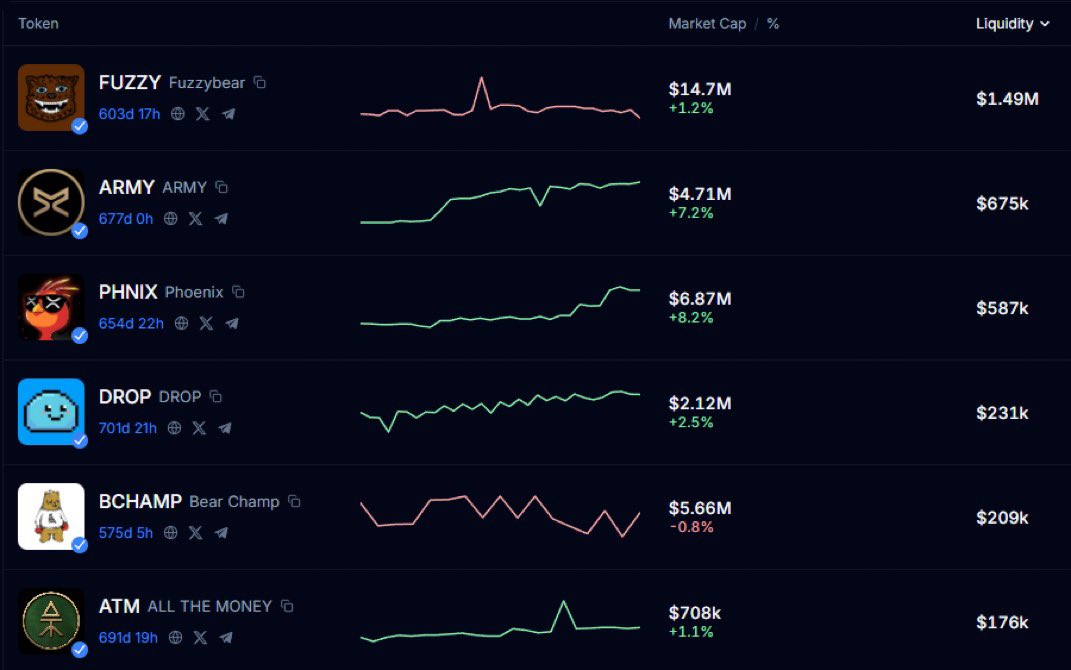
Task: Copy the BCHAMP Bear Champ token address
Action: pyautogui.click(x=294, y=501)
